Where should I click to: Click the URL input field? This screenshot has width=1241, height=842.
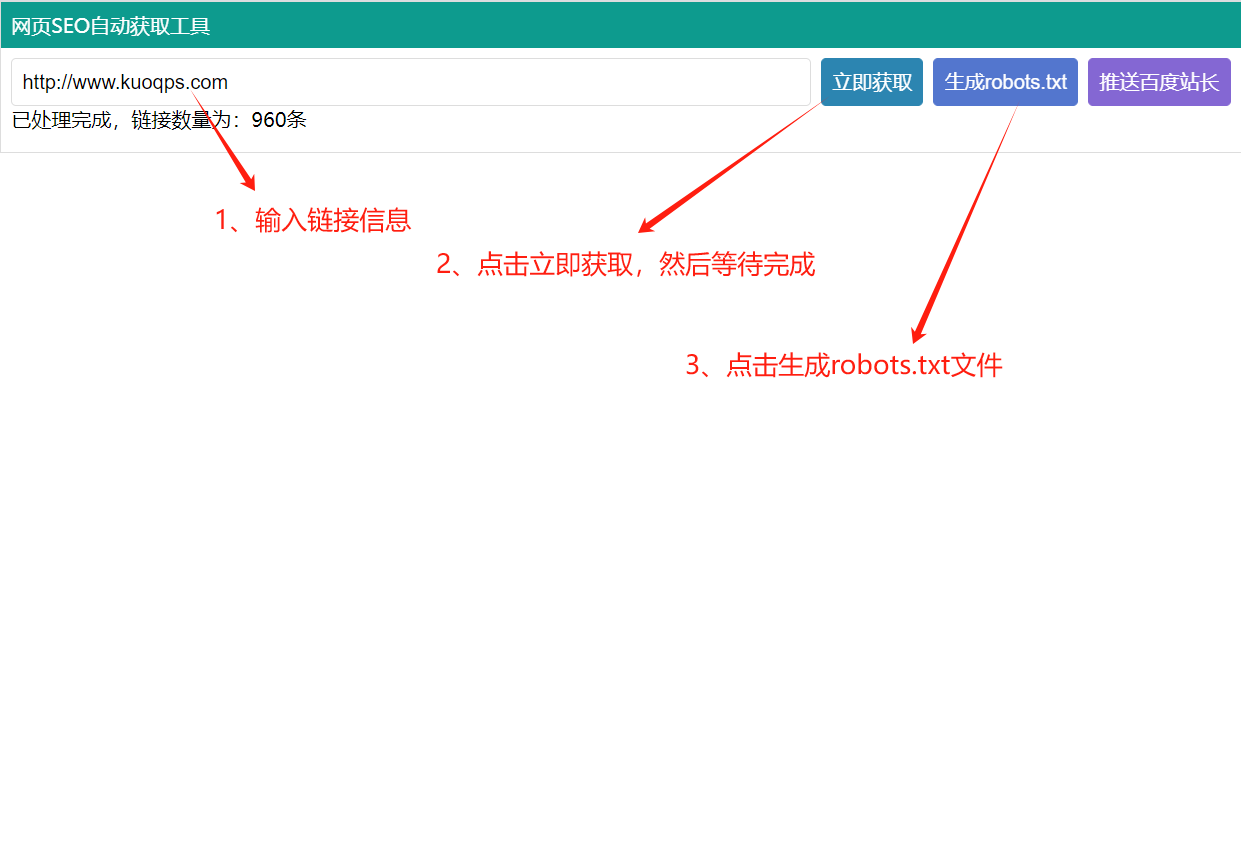(x=410, y=82)
